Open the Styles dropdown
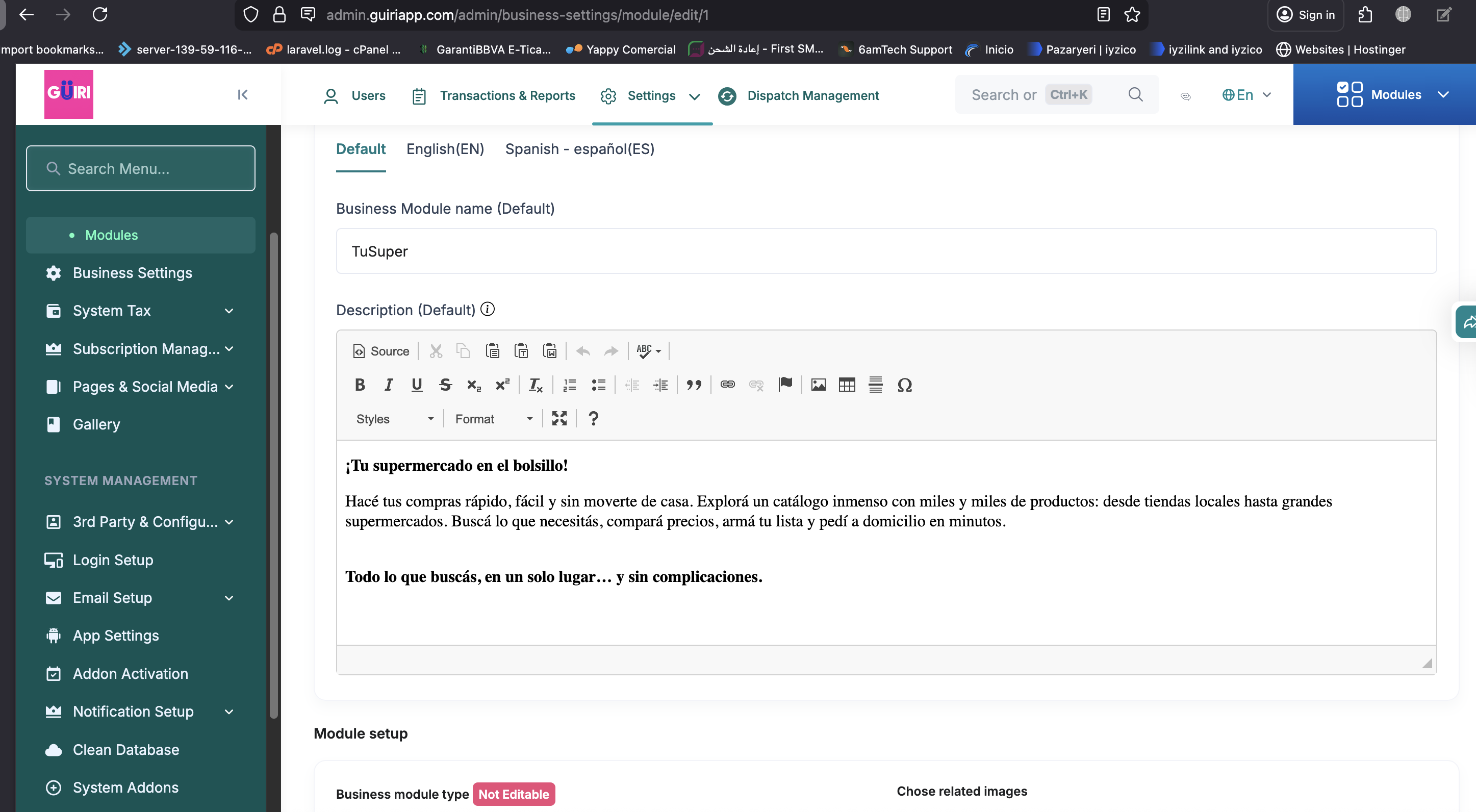 click(x=394, y=419)
